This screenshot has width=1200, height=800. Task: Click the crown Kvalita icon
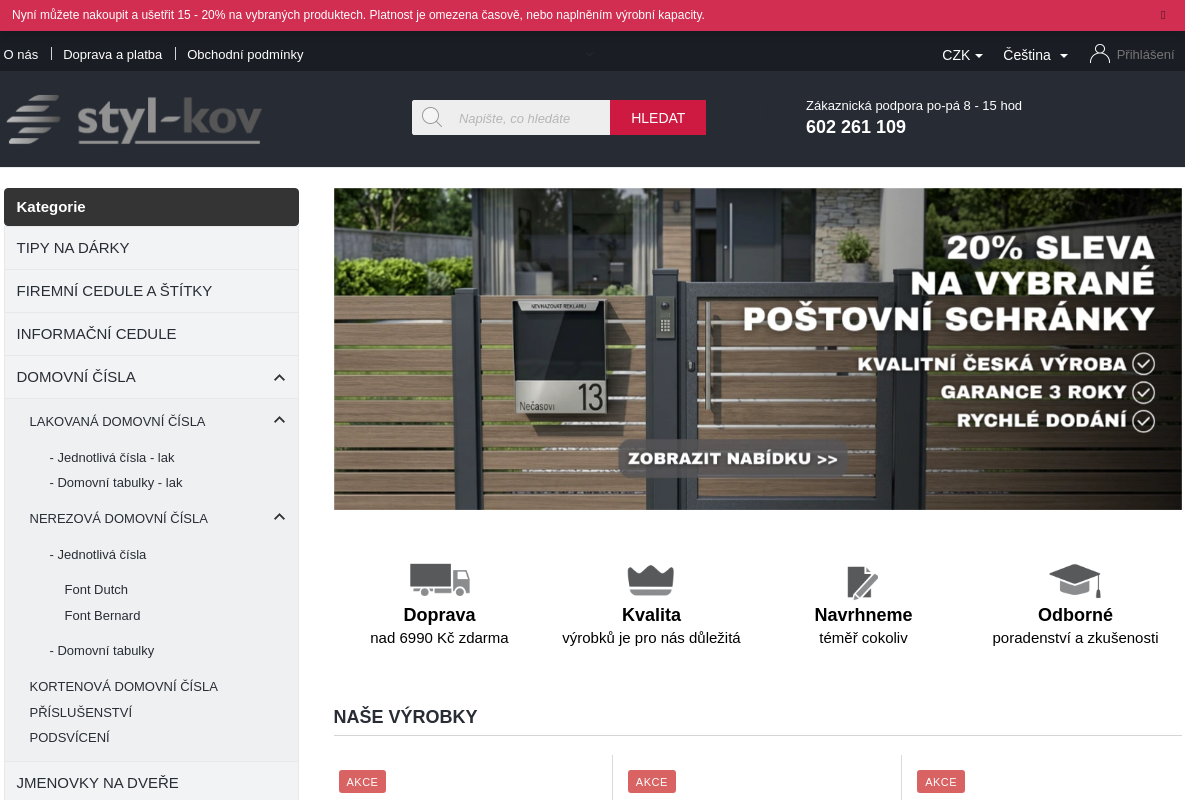pyautogui.click(x=651, y=580)
